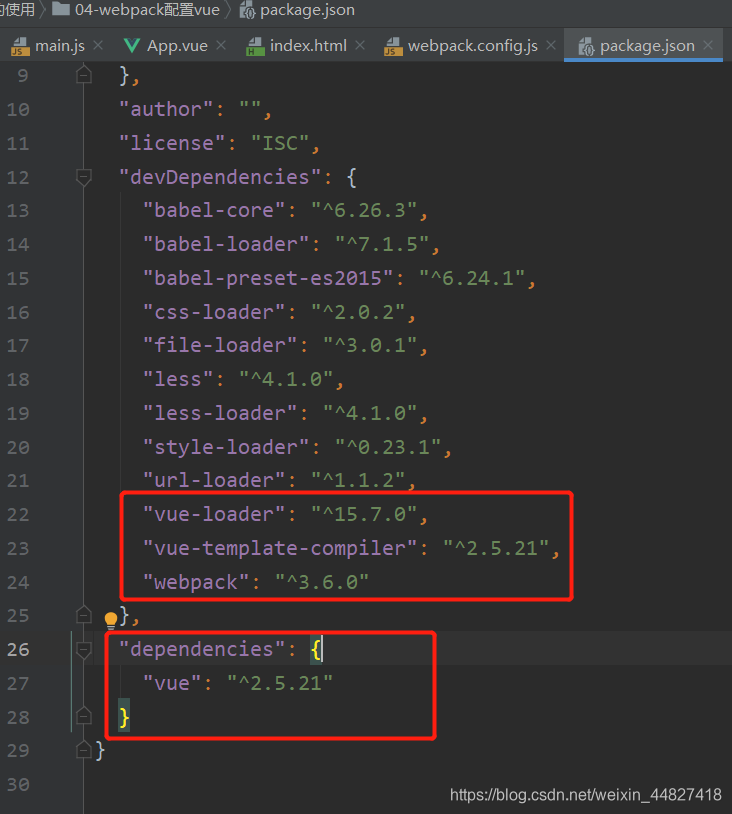Click the "vue-template-compiler" key
The image size is (732, 814).
pyautogui.click(x=280, y=549)
